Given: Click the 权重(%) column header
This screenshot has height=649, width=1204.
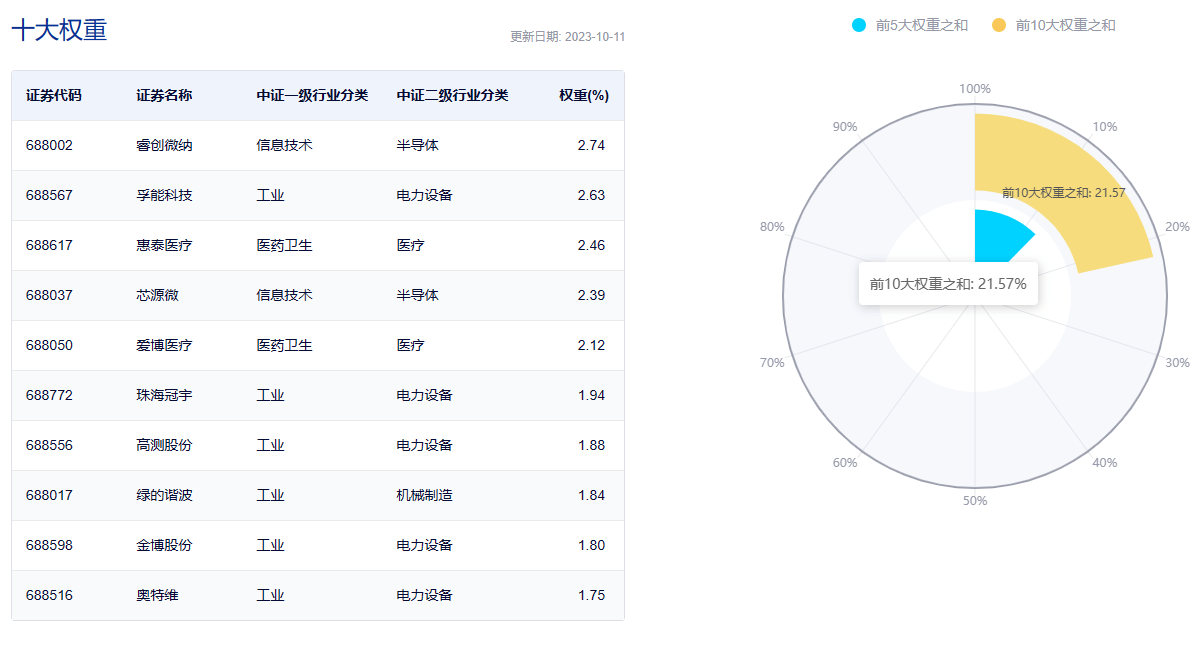Looking at the screenshot, I should pos(583,96).
